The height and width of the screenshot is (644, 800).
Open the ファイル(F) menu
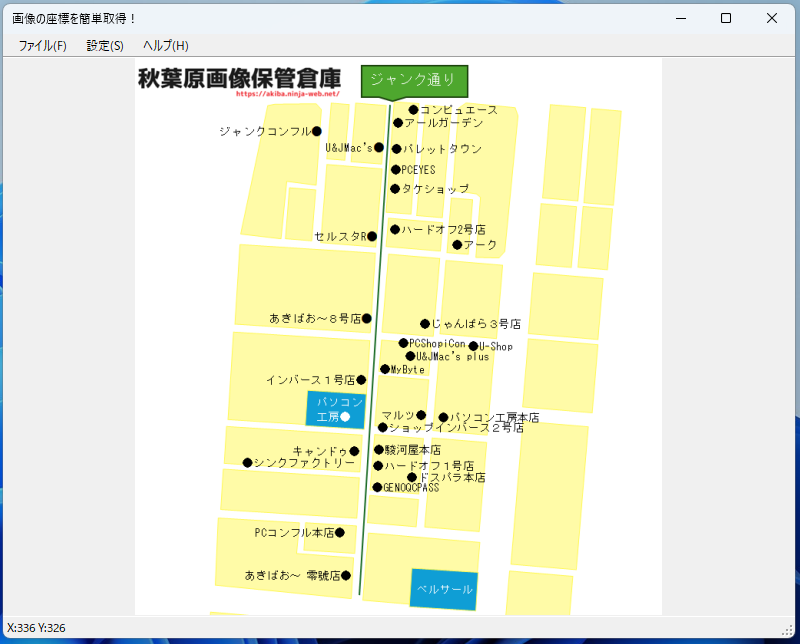pyautogui.click(x=42, y=45)
